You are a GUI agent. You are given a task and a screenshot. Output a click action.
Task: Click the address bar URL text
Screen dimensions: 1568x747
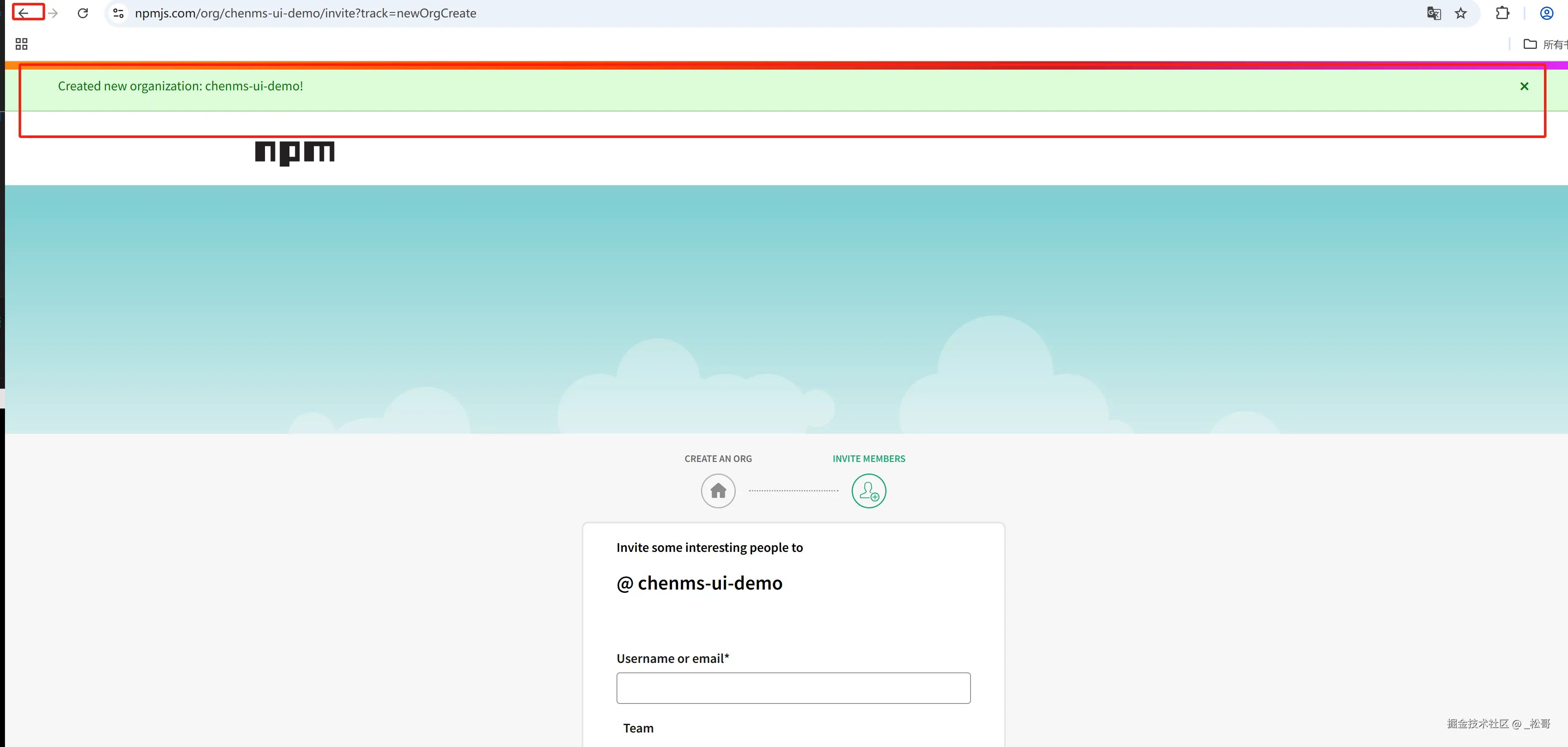tap(306, 13)
